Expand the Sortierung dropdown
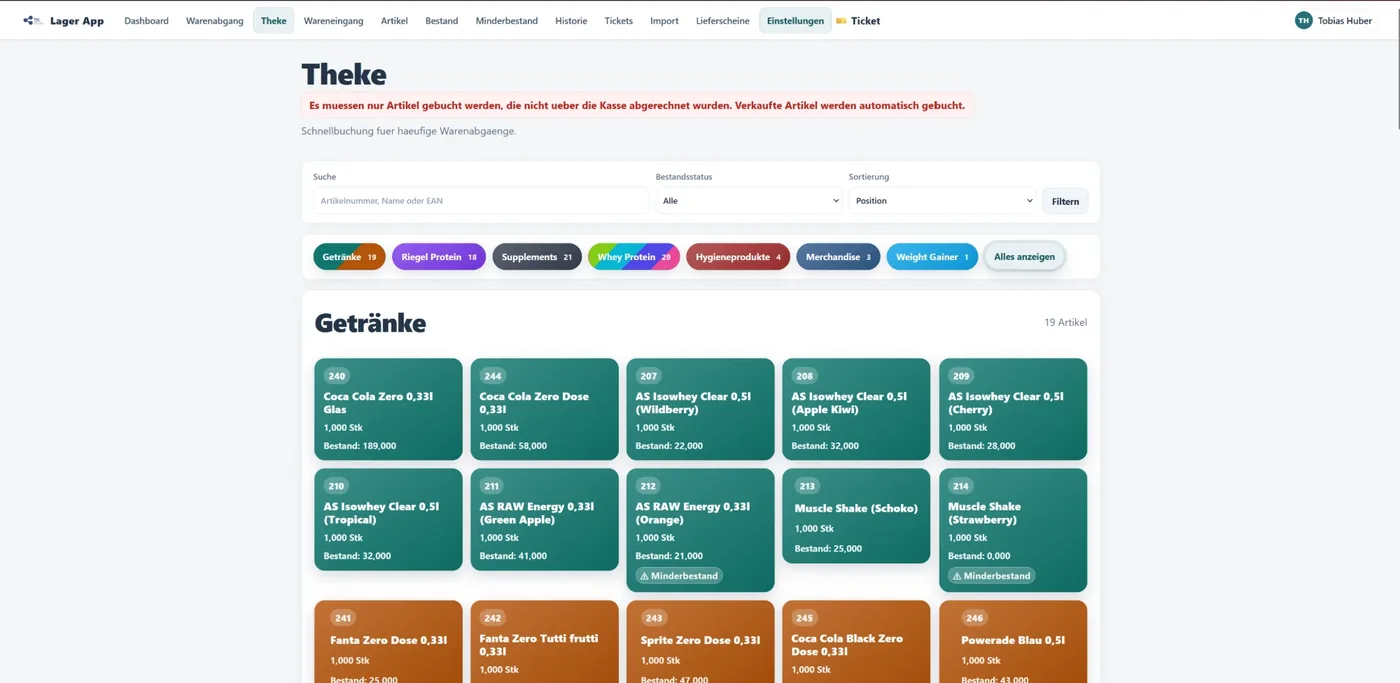This screenshot has height=683, width=1400. 942,201
